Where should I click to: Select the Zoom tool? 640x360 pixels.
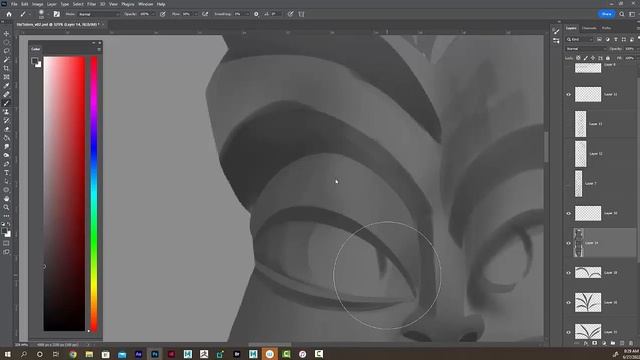pos(7,207)
